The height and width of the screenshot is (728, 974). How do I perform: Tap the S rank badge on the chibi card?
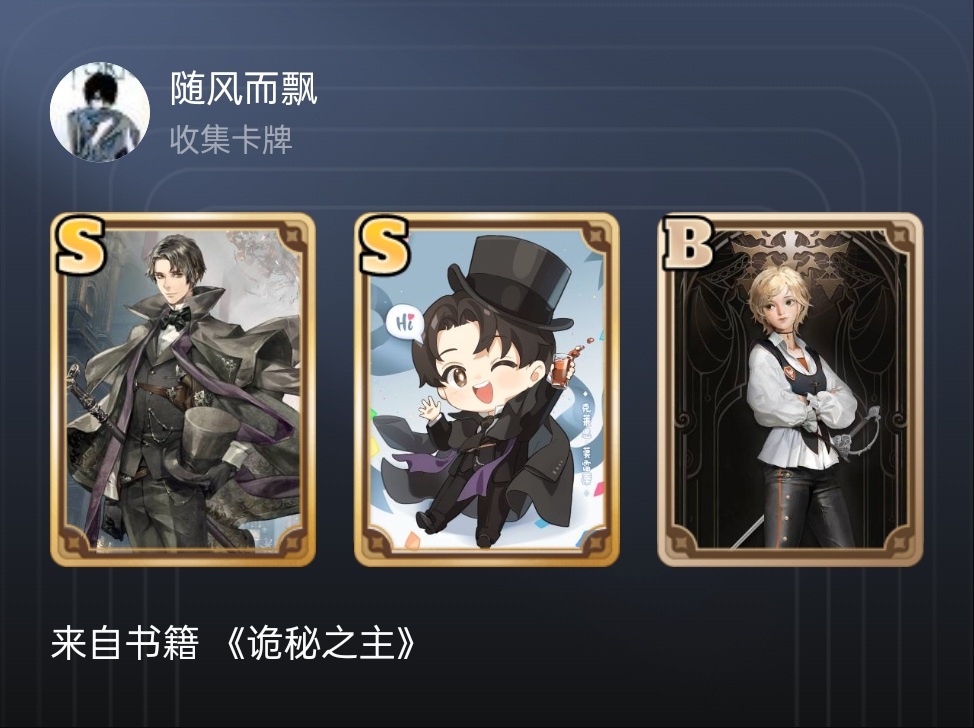point(384,246)
